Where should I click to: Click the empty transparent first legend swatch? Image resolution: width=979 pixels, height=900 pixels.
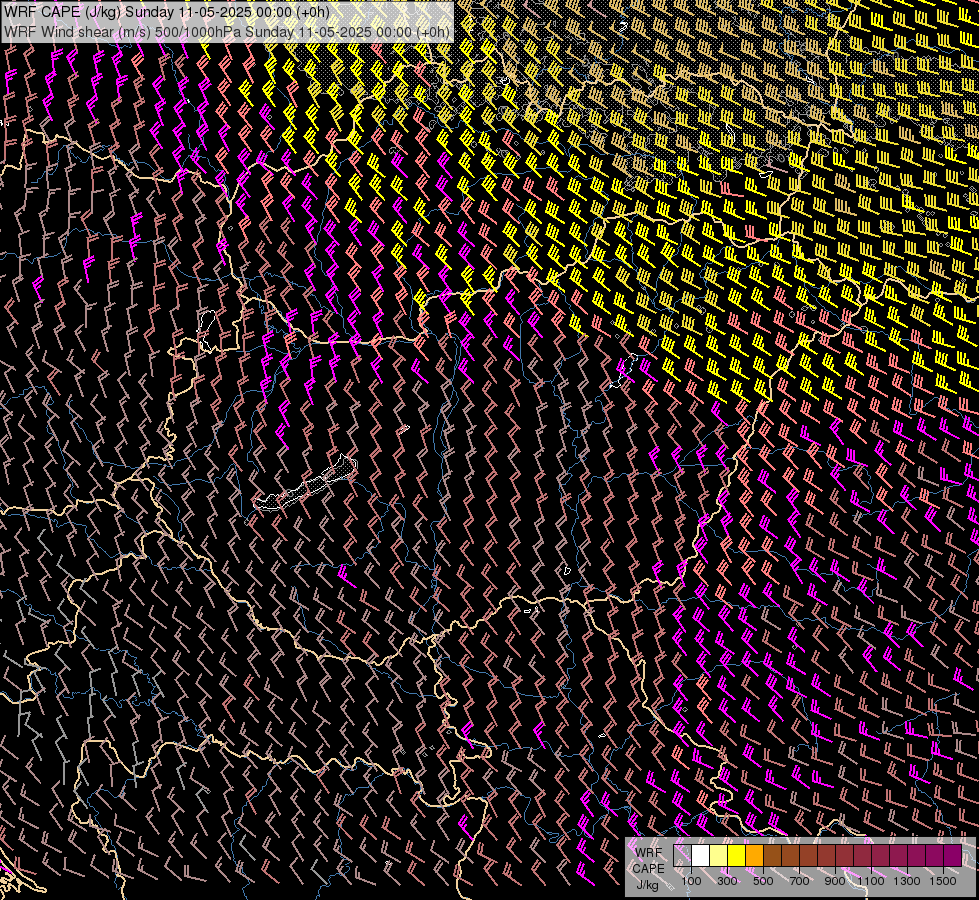click(682, 855)
